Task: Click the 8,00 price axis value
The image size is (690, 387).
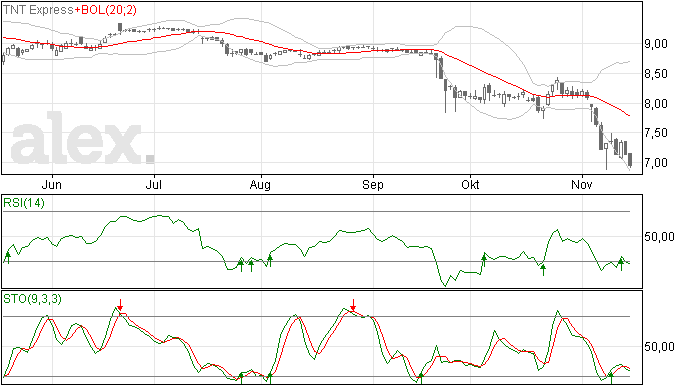Action: [x=656, y=104]
